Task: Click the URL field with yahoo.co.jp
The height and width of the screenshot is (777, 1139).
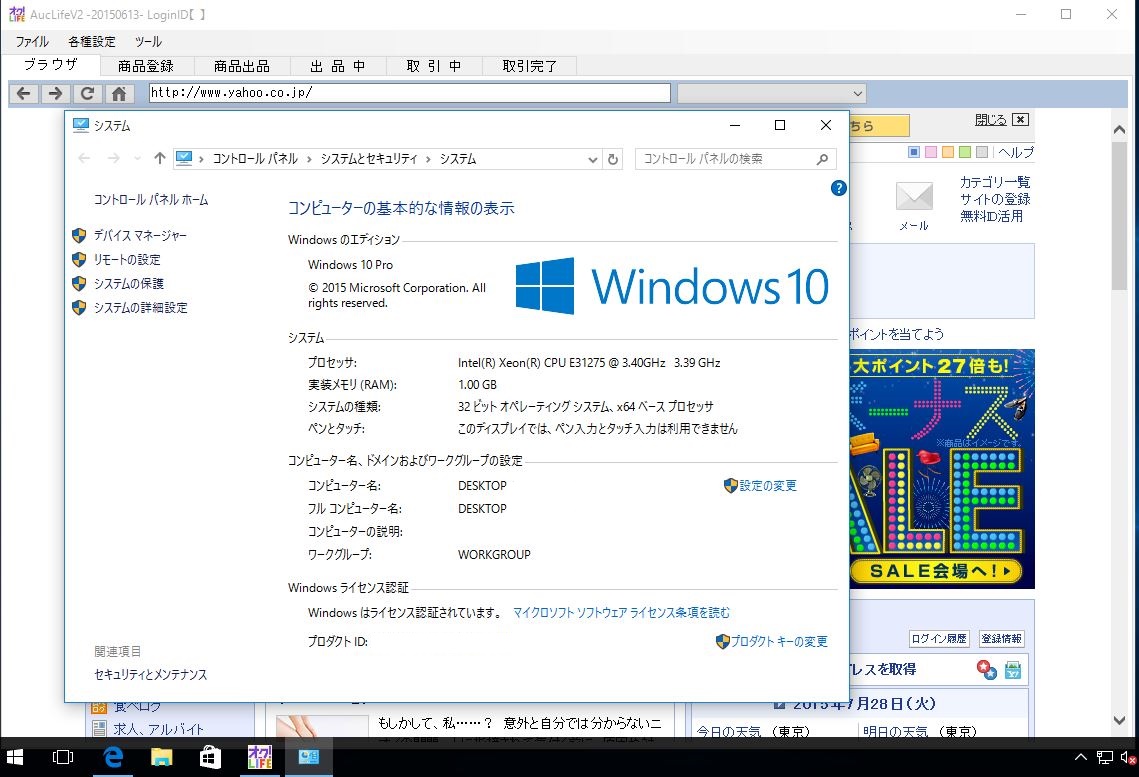Action: [410, 92]
